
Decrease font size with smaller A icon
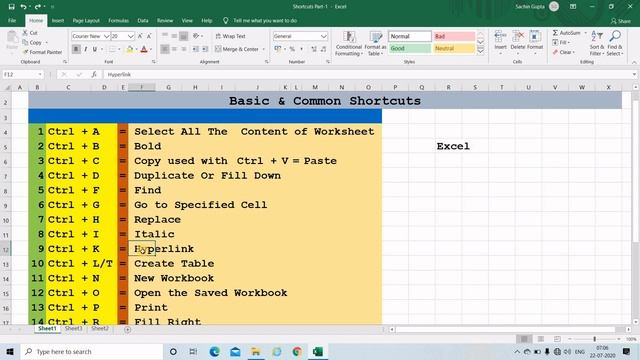point(149,36)
